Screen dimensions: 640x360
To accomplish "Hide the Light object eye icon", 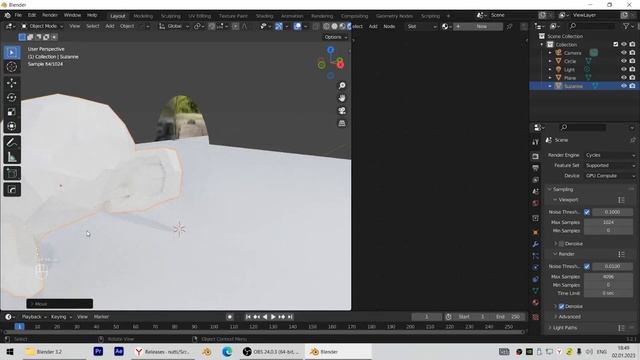I will [x=624, y=69].
